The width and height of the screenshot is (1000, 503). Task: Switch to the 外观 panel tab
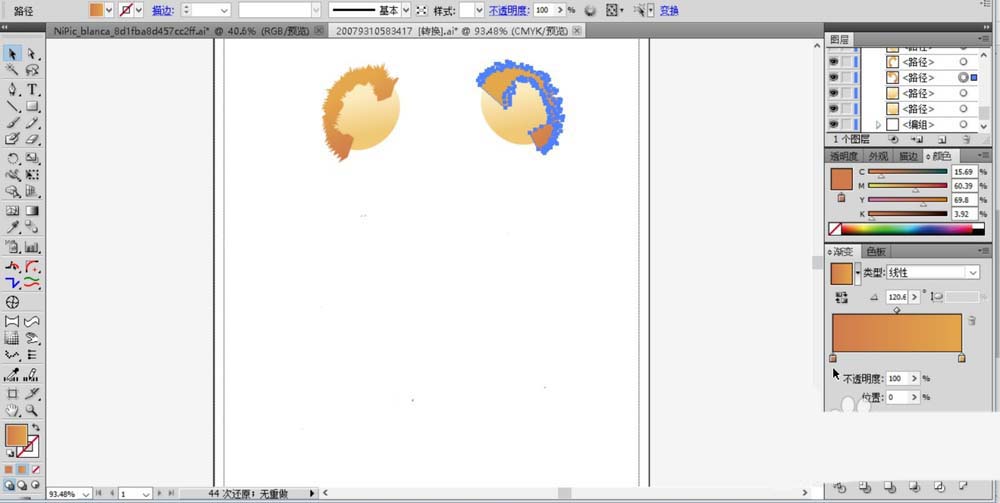coord(878,156)
